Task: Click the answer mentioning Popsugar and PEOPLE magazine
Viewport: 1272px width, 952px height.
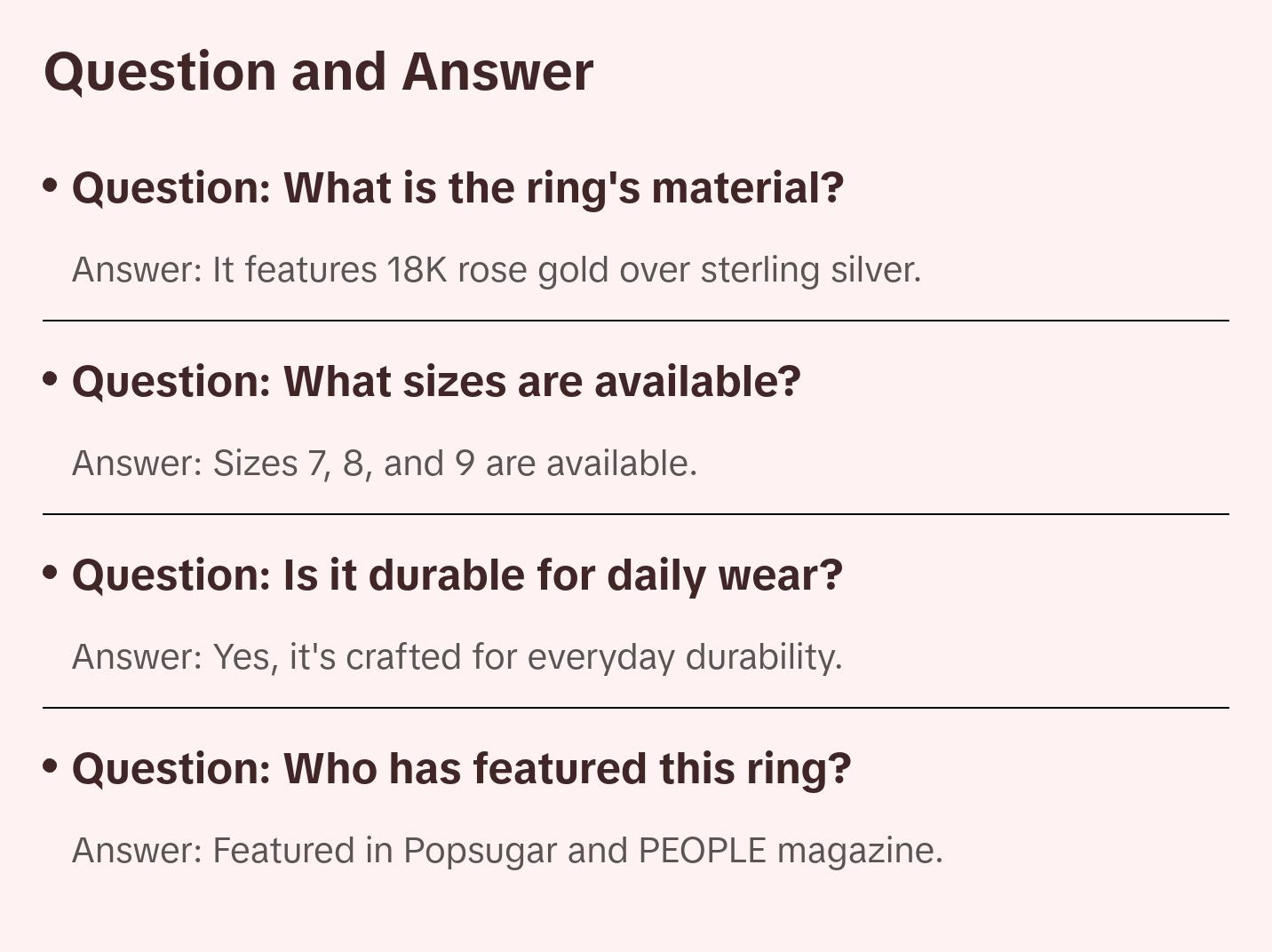Action: coord(506,851)
